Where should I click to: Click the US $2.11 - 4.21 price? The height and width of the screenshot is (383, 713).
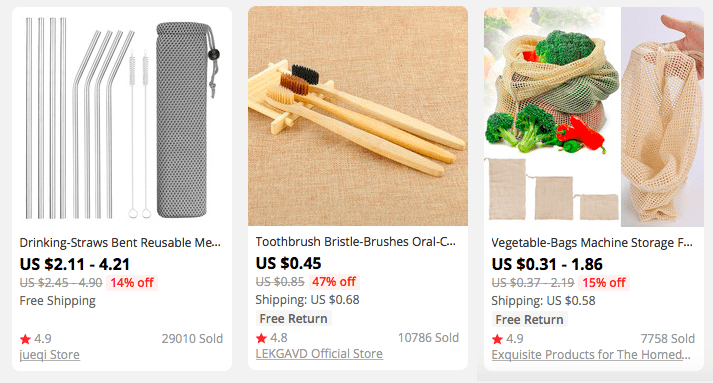(75, 264)
